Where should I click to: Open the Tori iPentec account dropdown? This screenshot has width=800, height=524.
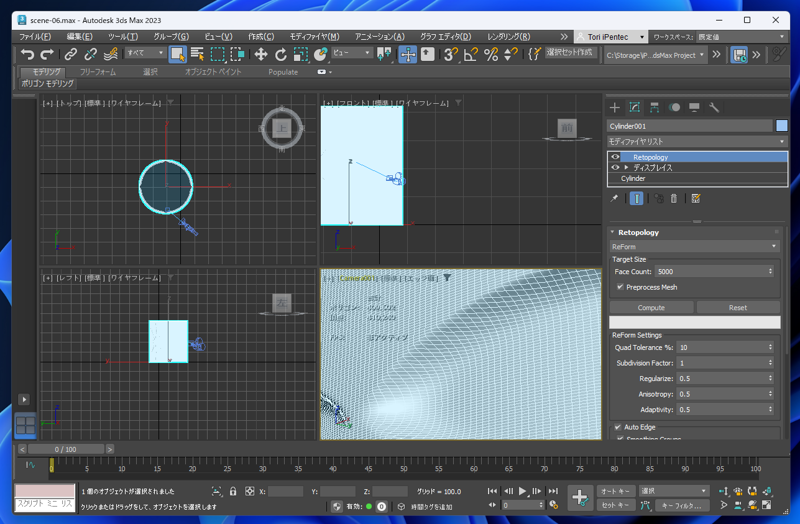point(611,37)
